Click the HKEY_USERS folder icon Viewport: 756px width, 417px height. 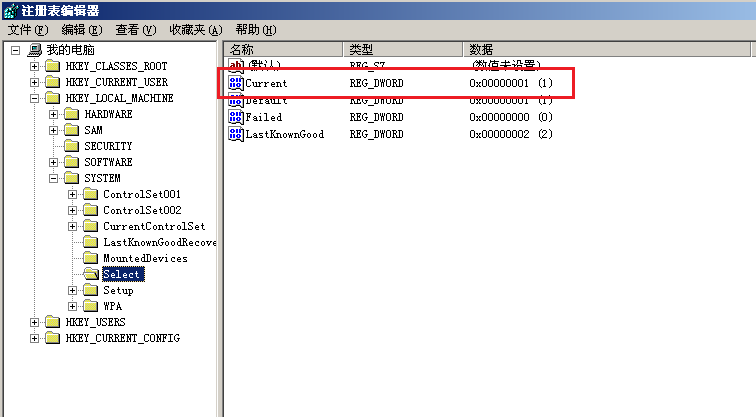(x=53, y=322)
